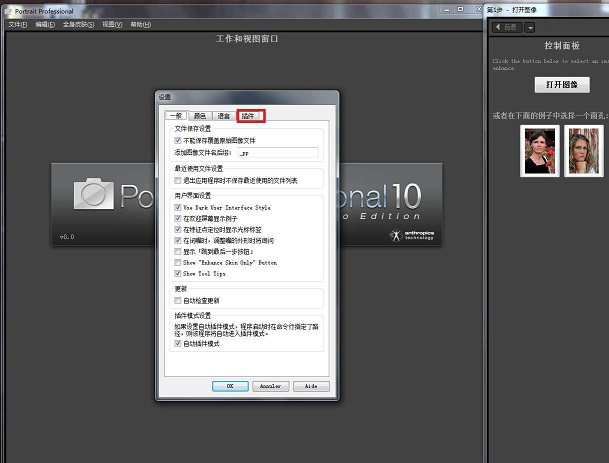Maximize the Portrait Professional window
Screen dimensions: 609x463
pos(461,9)
